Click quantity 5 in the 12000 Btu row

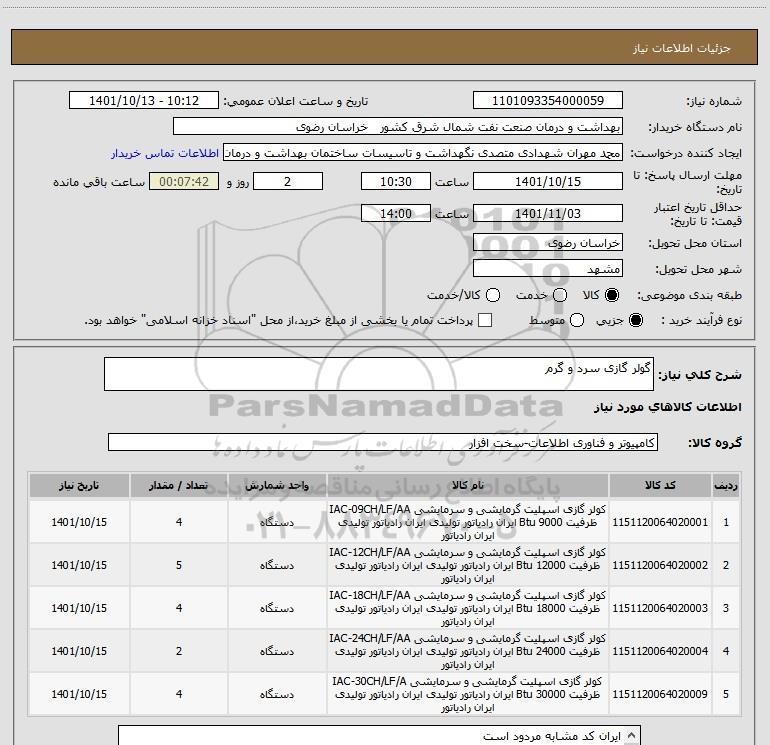[179, 565]
